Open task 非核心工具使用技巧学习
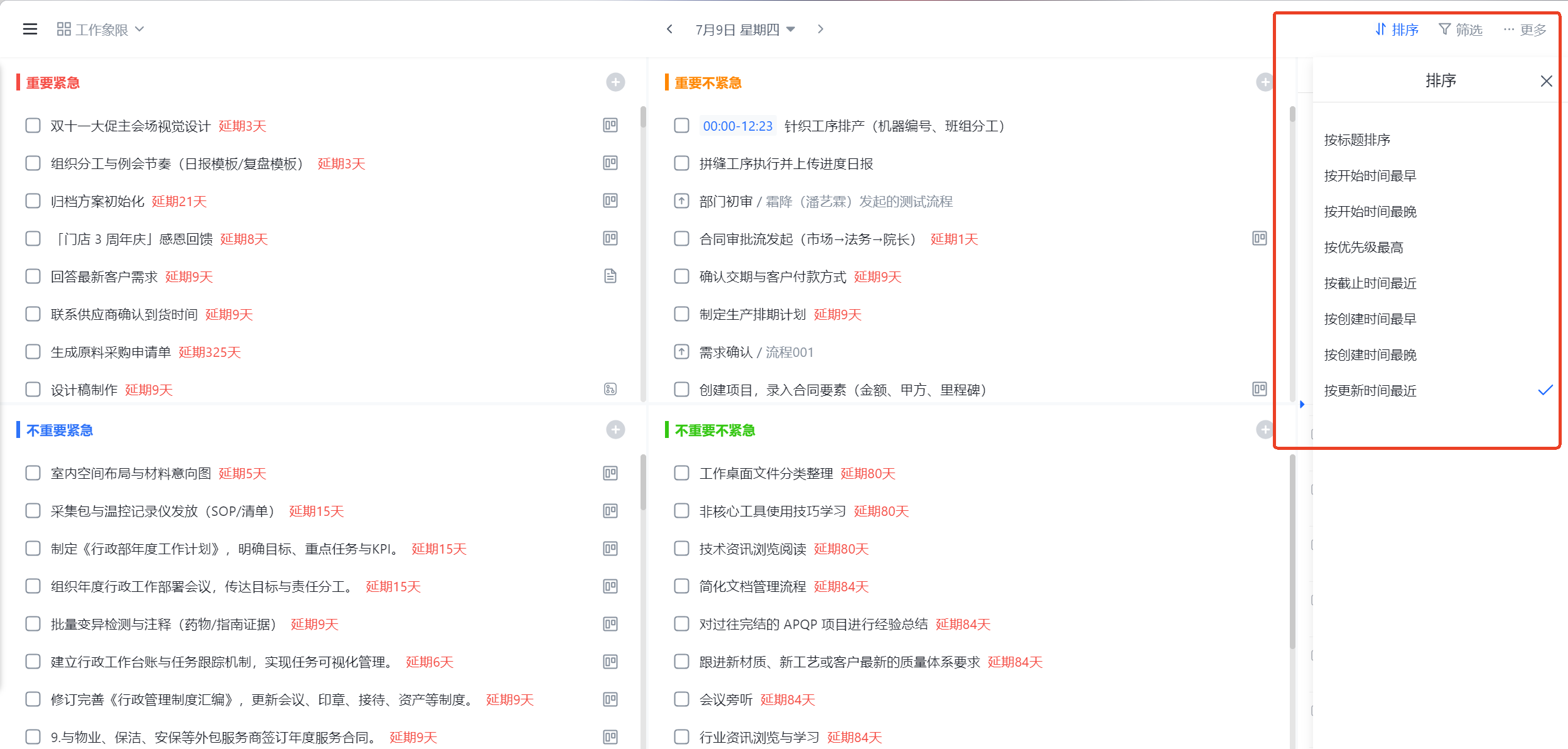Screen dimensions: 1568x749 [772, 511]
